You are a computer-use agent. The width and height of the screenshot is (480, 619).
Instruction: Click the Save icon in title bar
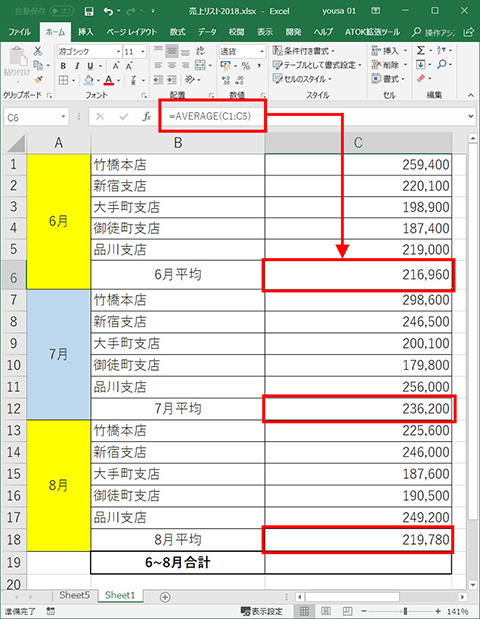click(x=89, y=11)
